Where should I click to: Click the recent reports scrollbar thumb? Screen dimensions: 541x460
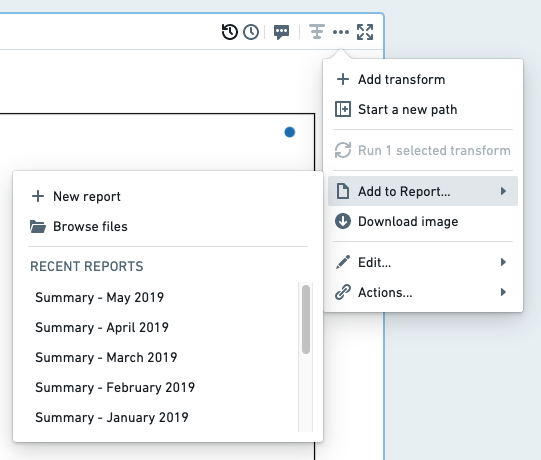pyautogui.click(x=306, y=319)
